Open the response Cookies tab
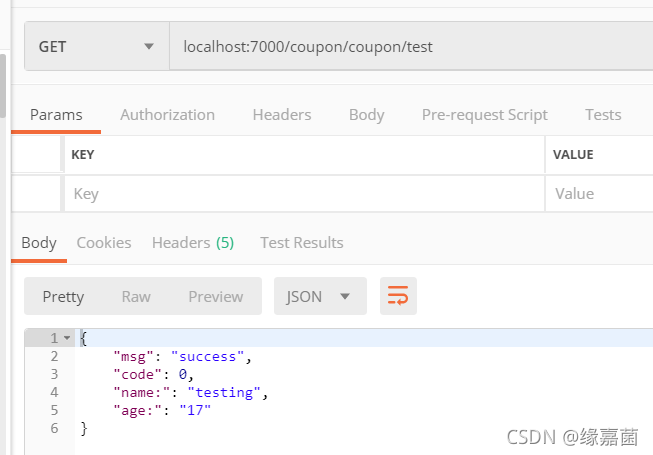 [104, 243]
